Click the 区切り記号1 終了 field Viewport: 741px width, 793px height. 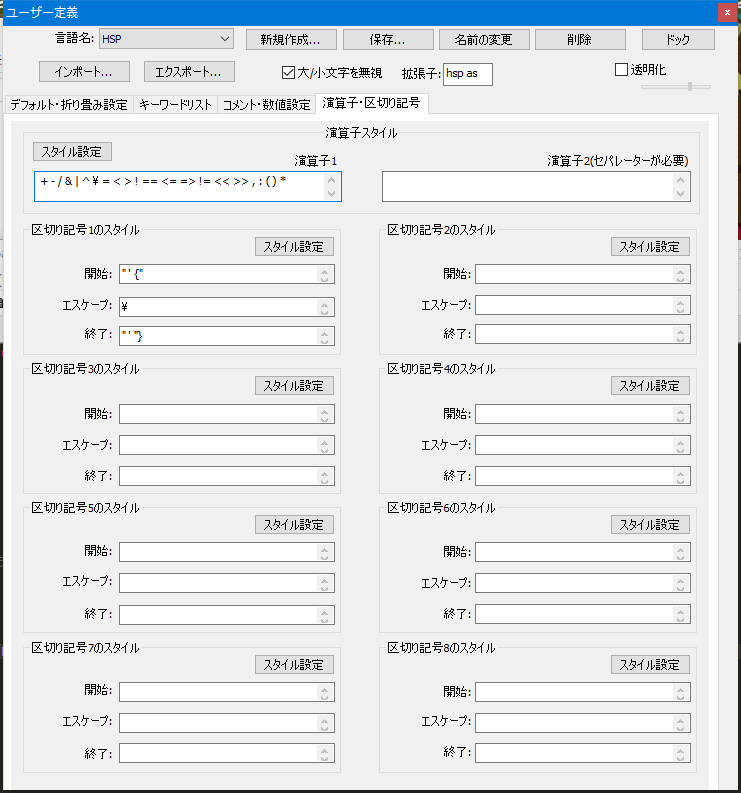point(227,336)
